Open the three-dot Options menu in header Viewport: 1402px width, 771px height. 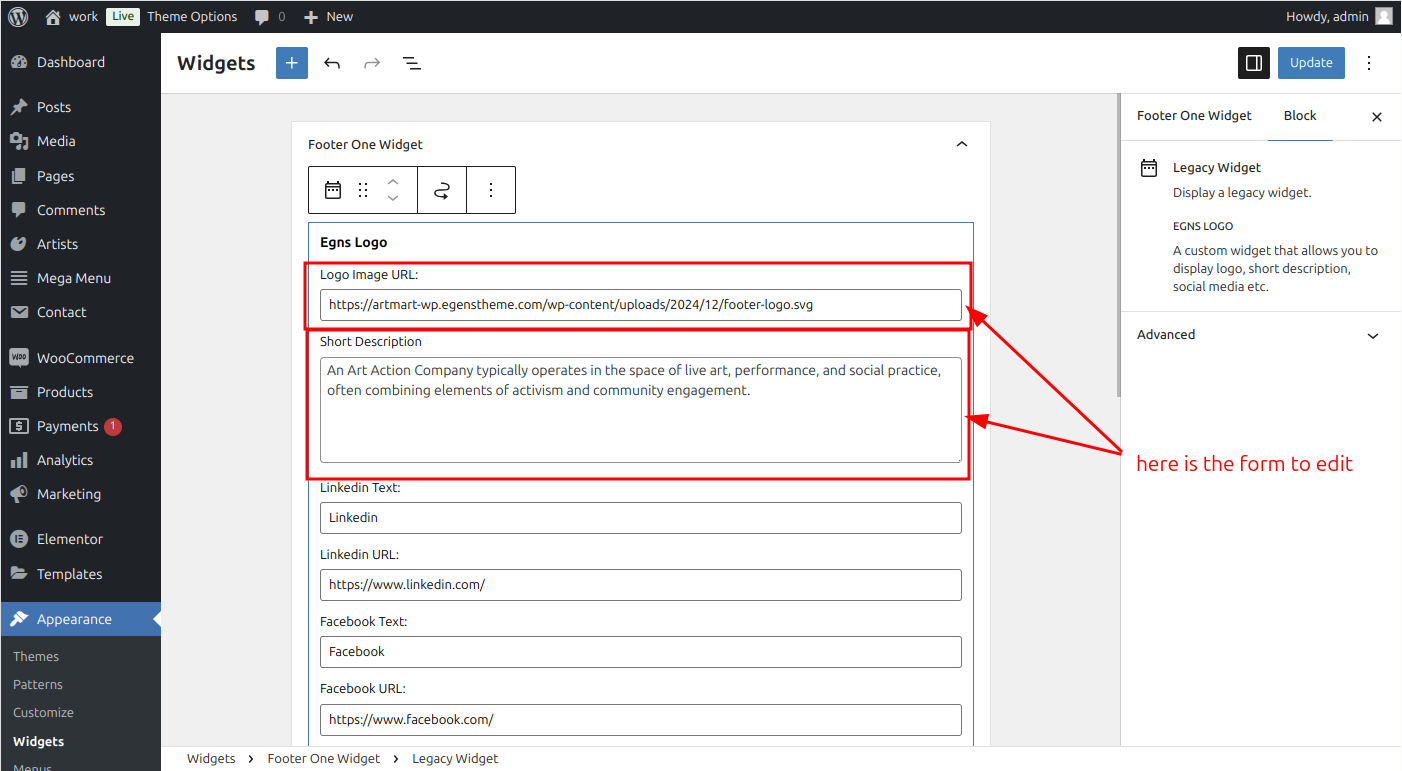pos(1370,63)
